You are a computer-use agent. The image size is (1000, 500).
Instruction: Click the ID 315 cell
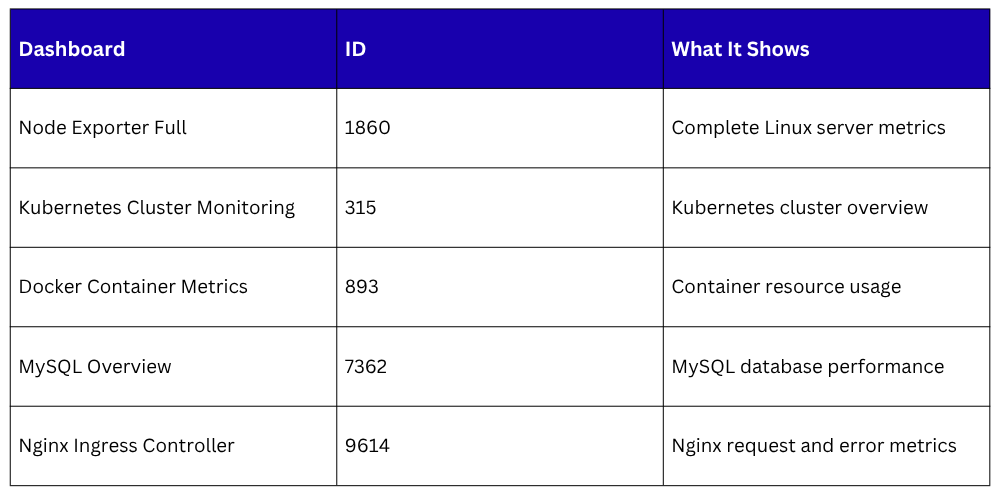pyautogui.click(x=361, y=208)
